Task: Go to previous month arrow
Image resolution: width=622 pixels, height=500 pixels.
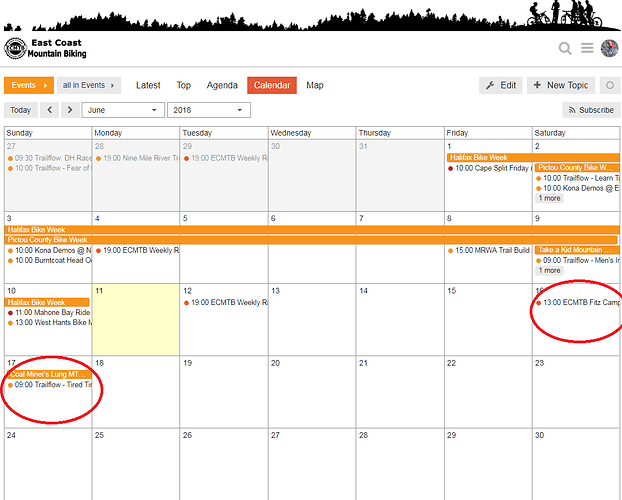Action: pos(50,110)
